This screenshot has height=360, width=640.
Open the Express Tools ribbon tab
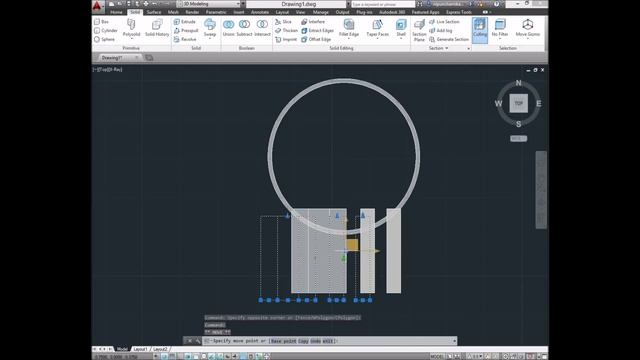pos(459,12)
